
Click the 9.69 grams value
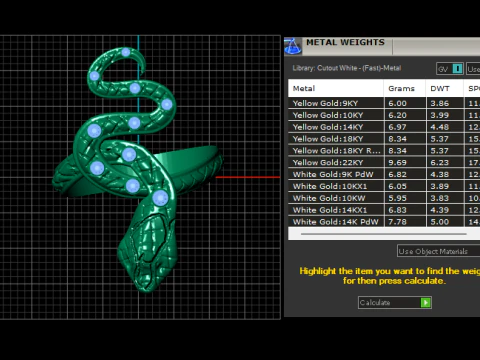397,163
